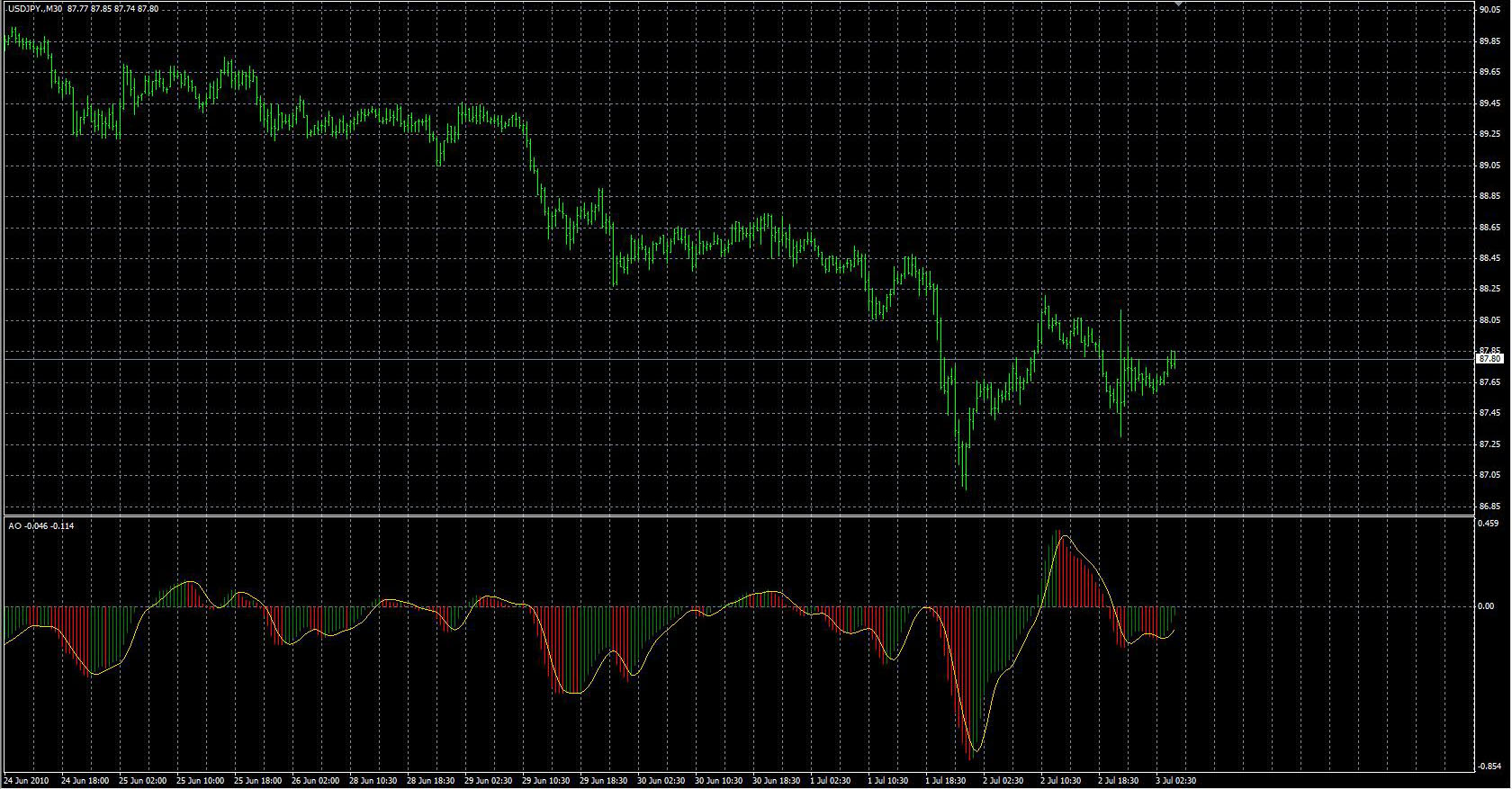Click the 88.45 price scale label

pos(1489,258)
